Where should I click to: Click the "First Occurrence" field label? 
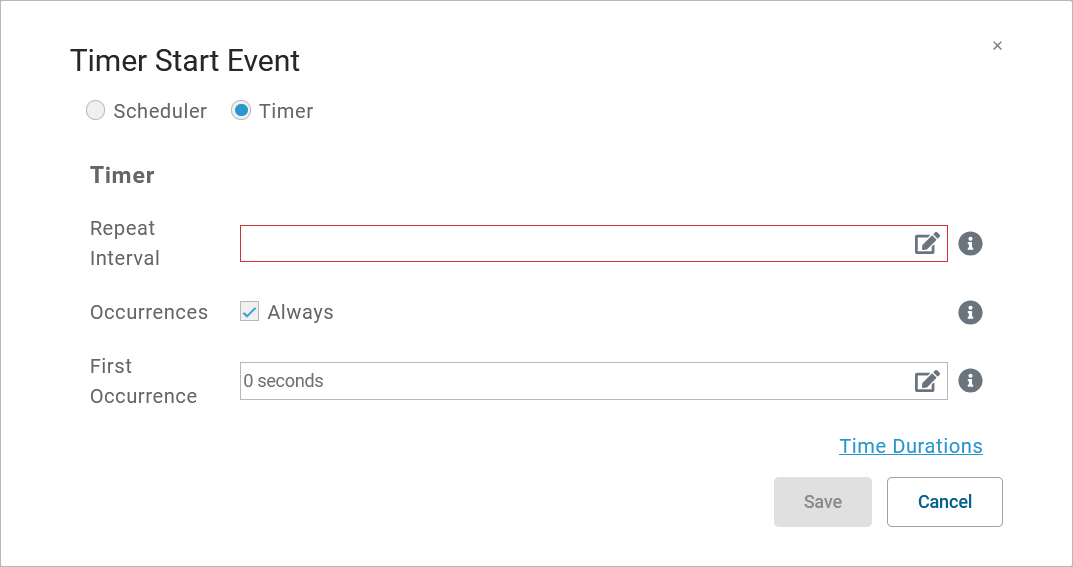[x=143, y=381]
